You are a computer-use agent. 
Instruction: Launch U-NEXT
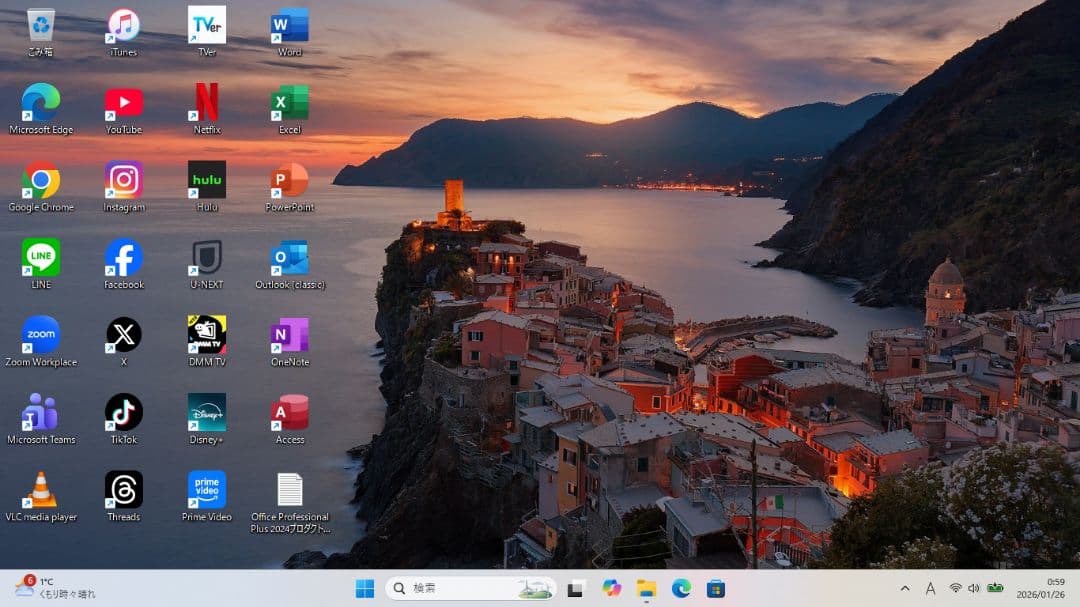tap(206, 256)
